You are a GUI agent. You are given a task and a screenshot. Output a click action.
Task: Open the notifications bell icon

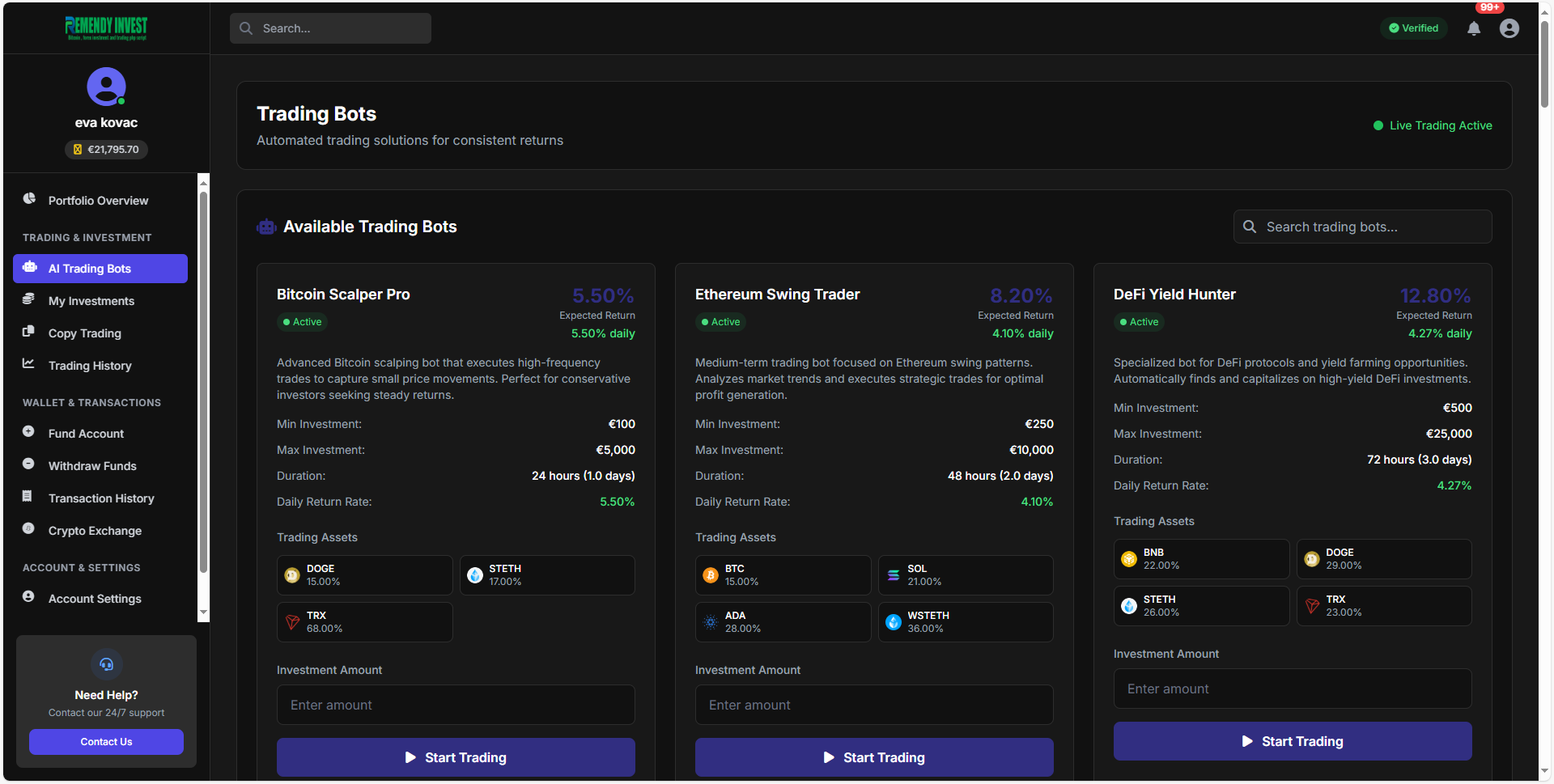[1474, 28]
